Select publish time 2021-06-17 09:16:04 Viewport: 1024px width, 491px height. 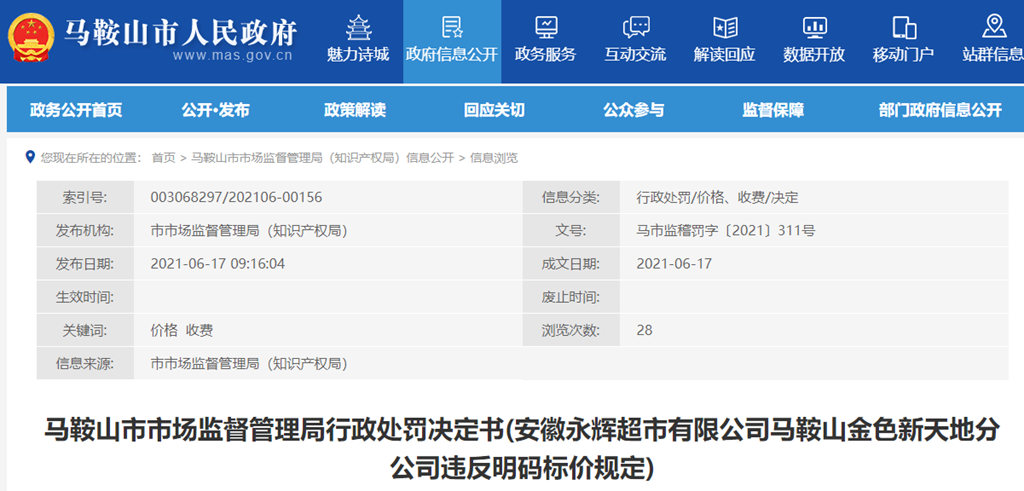pyautogui.click(x=217, y=264)
